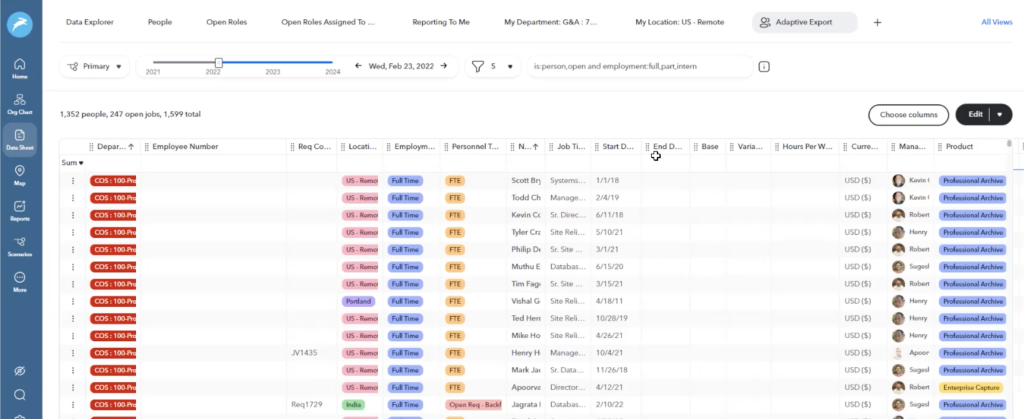Click the info icon beside the query field
Viewport: 1024px width, 419px height.
(x=764, y=67)
